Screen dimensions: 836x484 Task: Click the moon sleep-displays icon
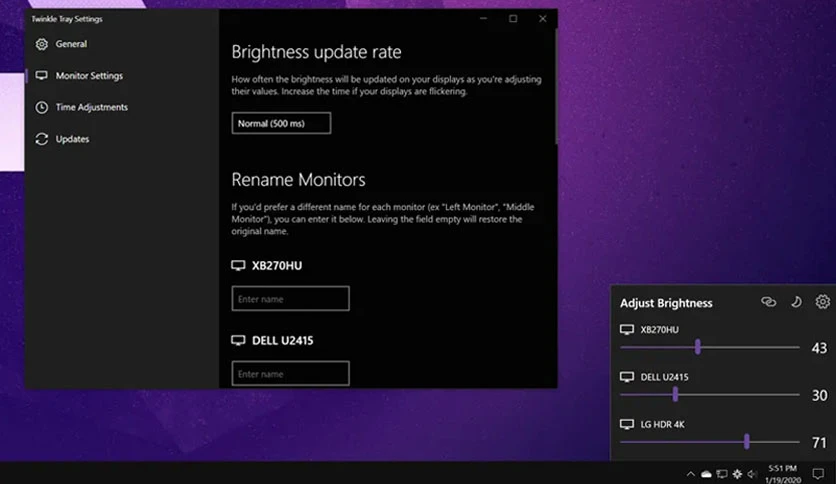(796, 302)
